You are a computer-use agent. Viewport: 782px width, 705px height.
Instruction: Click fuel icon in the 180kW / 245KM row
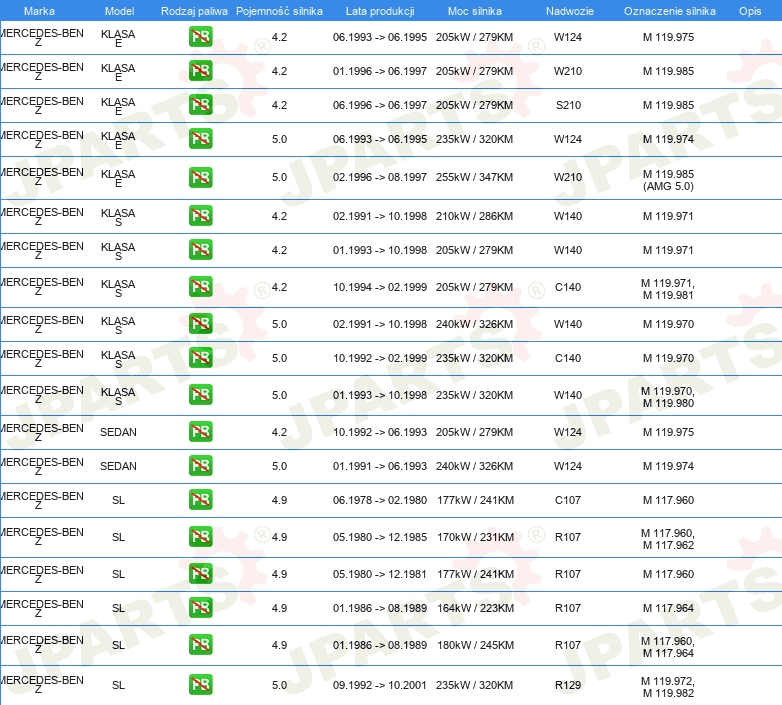[200, 645]
